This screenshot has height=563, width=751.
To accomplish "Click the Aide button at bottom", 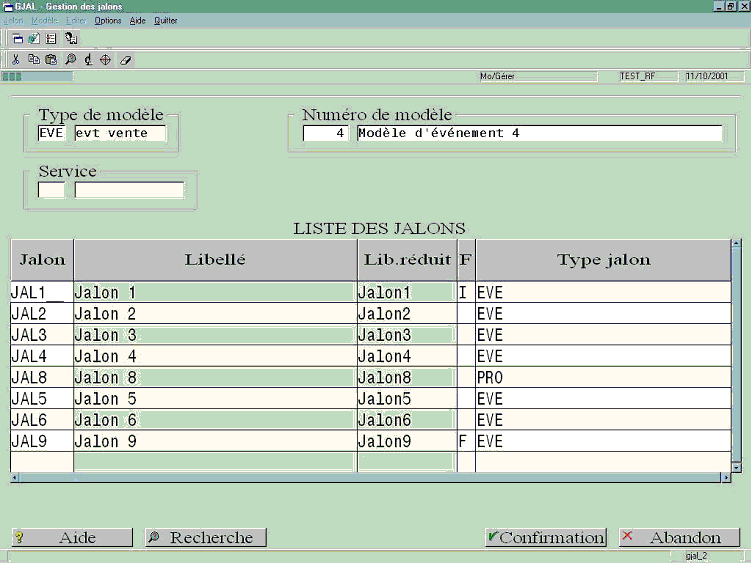I will pos(72,537).
